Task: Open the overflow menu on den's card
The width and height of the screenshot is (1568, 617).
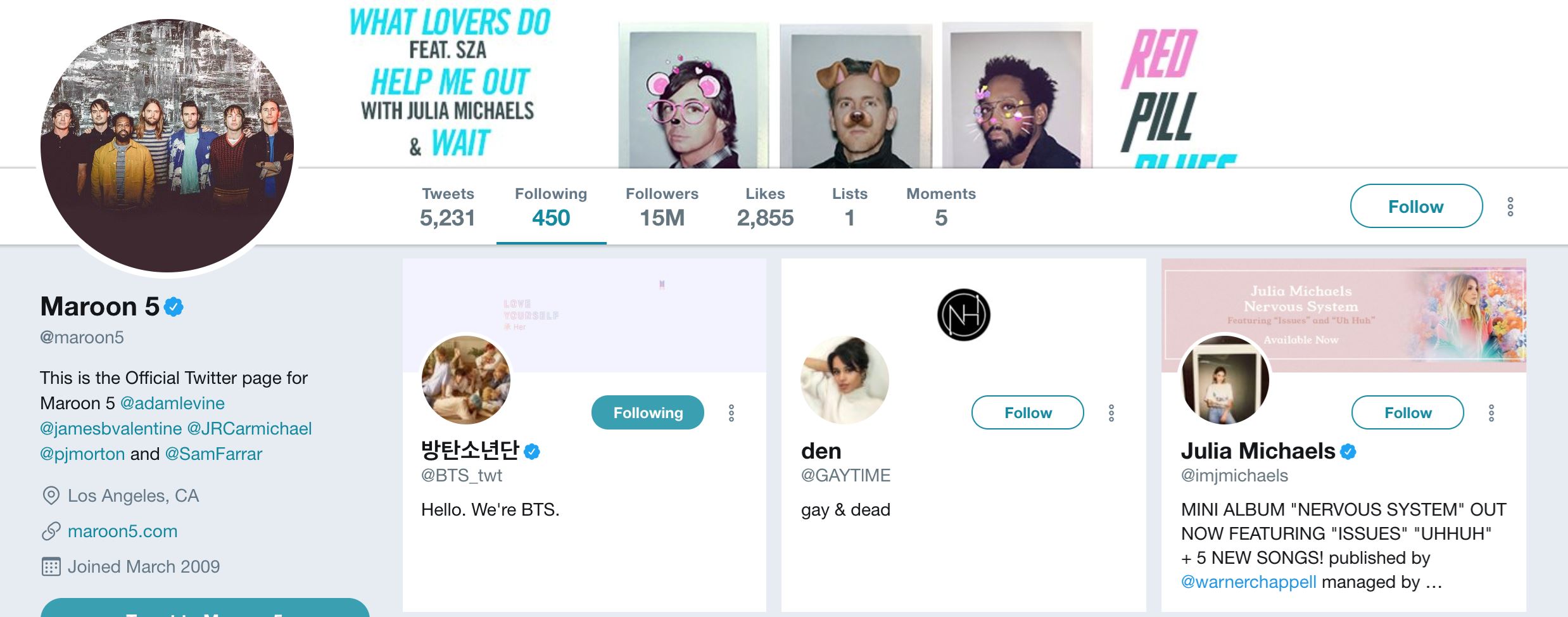Action: pos(1110,412)
